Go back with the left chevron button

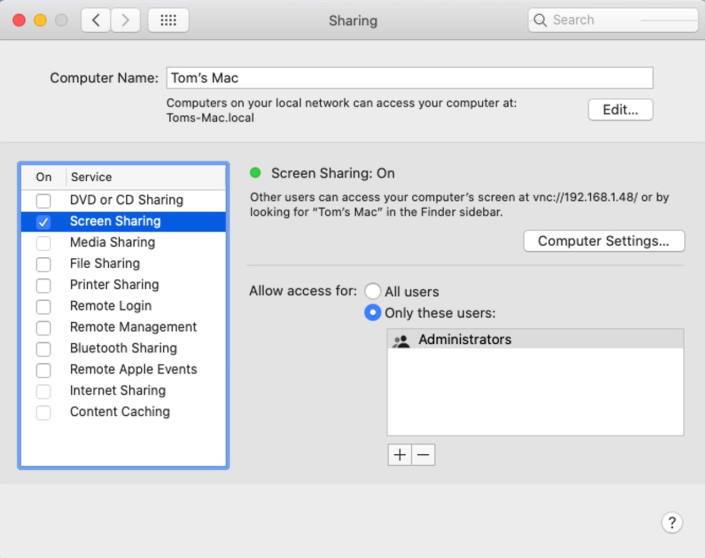[x=96, y=20]
